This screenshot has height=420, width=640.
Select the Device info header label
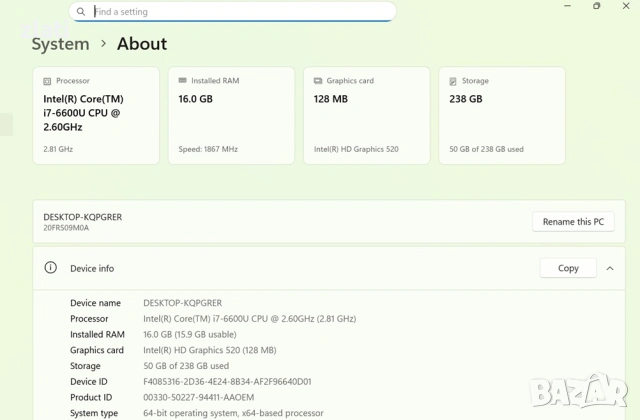[92, 269]
